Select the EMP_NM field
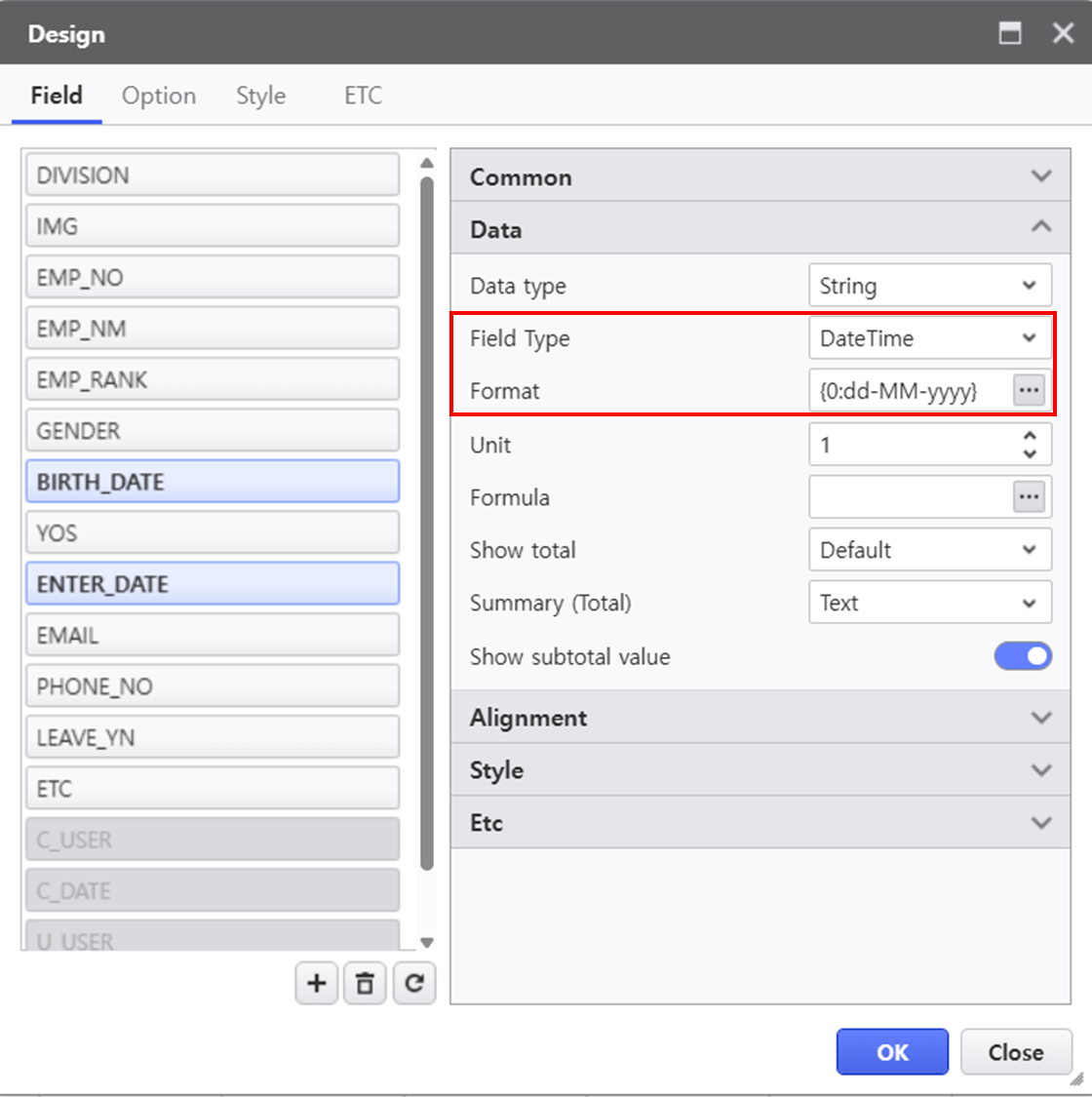The height and width of the screenshot is (1097, 1092). 213,328
